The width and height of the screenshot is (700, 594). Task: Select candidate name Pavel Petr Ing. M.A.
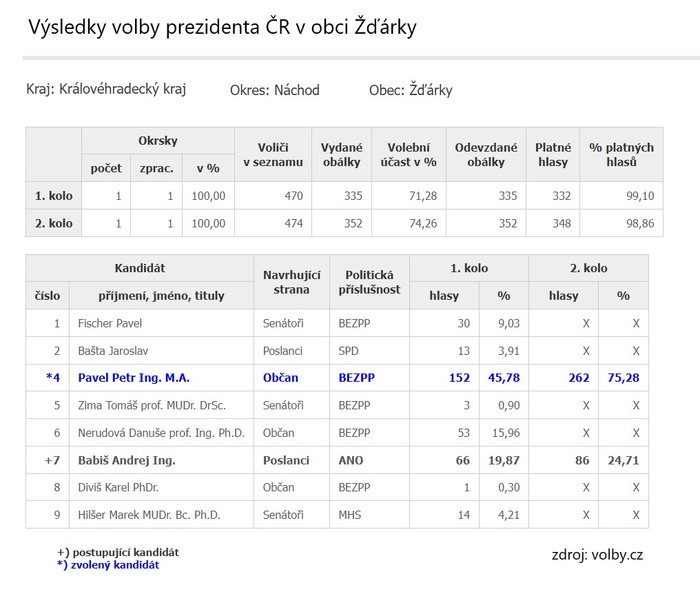pyautogui.click(x=134, y=378)
